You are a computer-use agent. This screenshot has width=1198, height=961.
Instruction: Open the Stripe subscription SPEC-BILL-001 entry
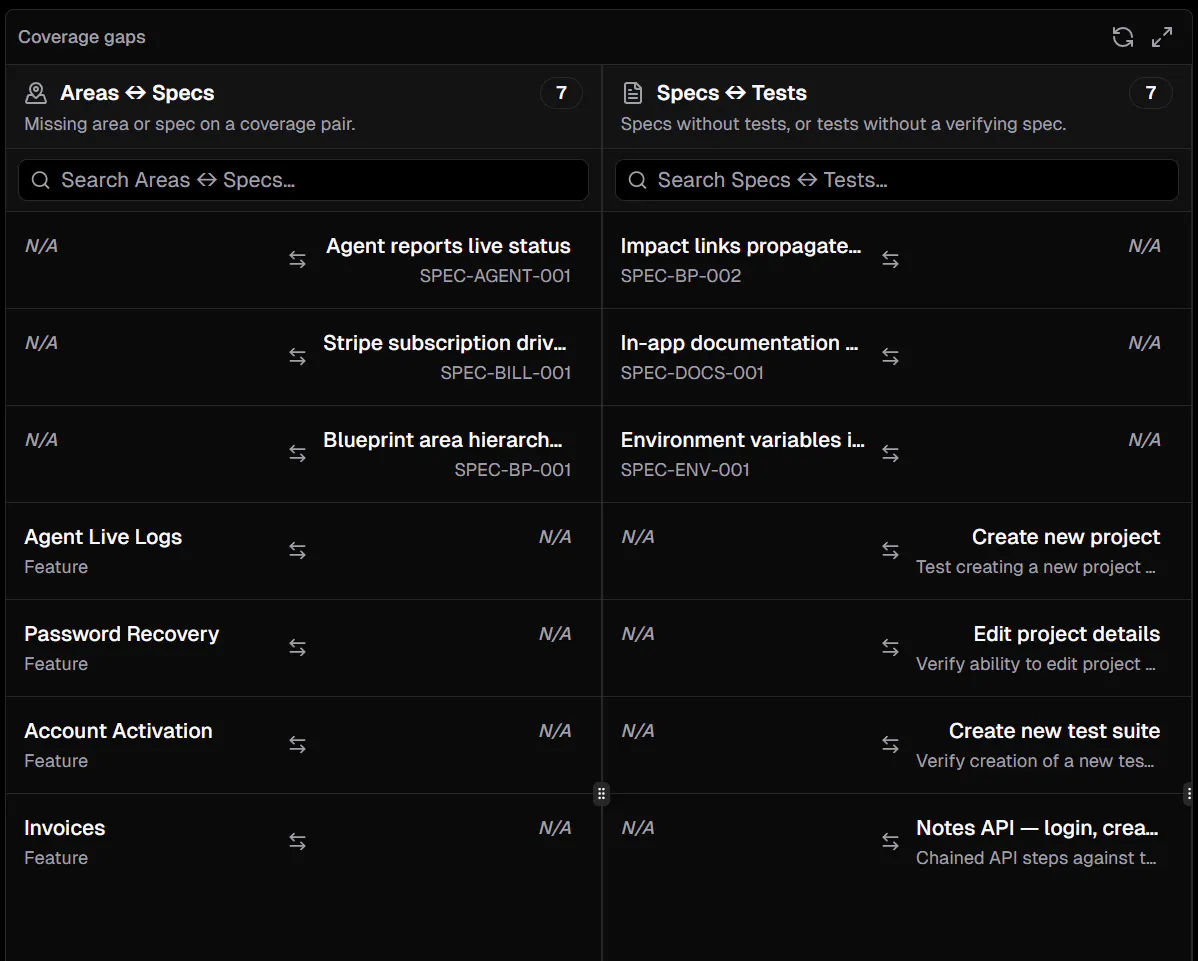(303, 357)
